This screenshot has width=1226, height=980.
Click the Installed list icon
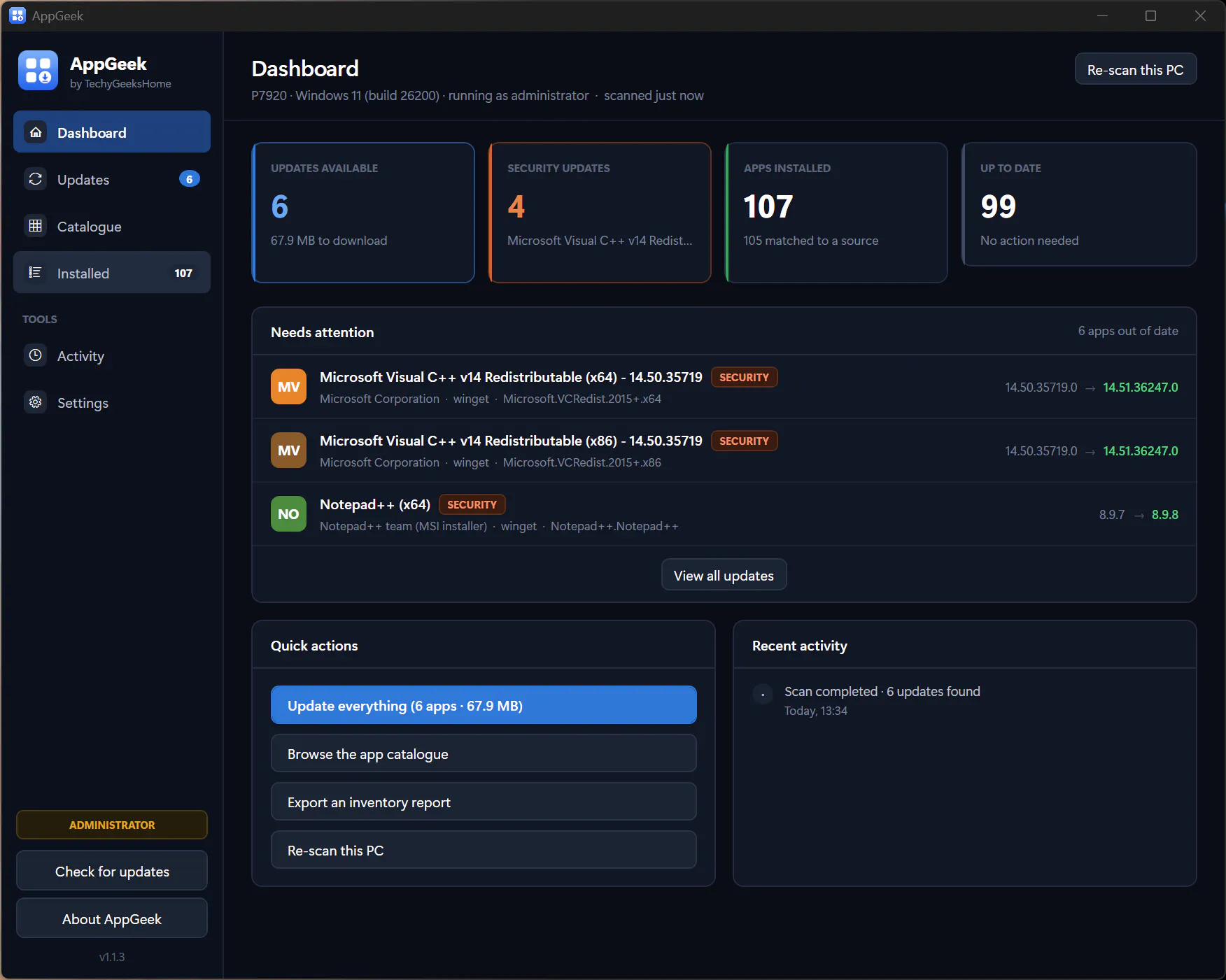(36, 273)
